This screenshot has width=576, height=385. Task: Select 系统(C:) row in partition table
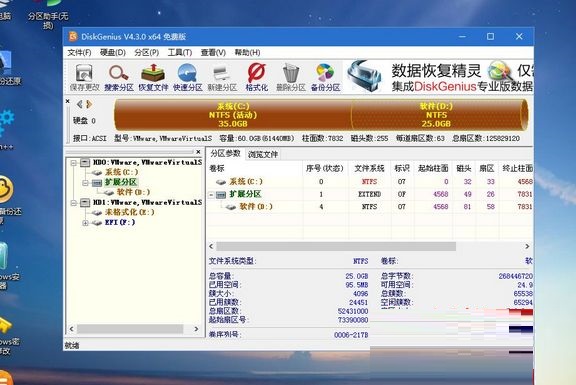point(370,181)
